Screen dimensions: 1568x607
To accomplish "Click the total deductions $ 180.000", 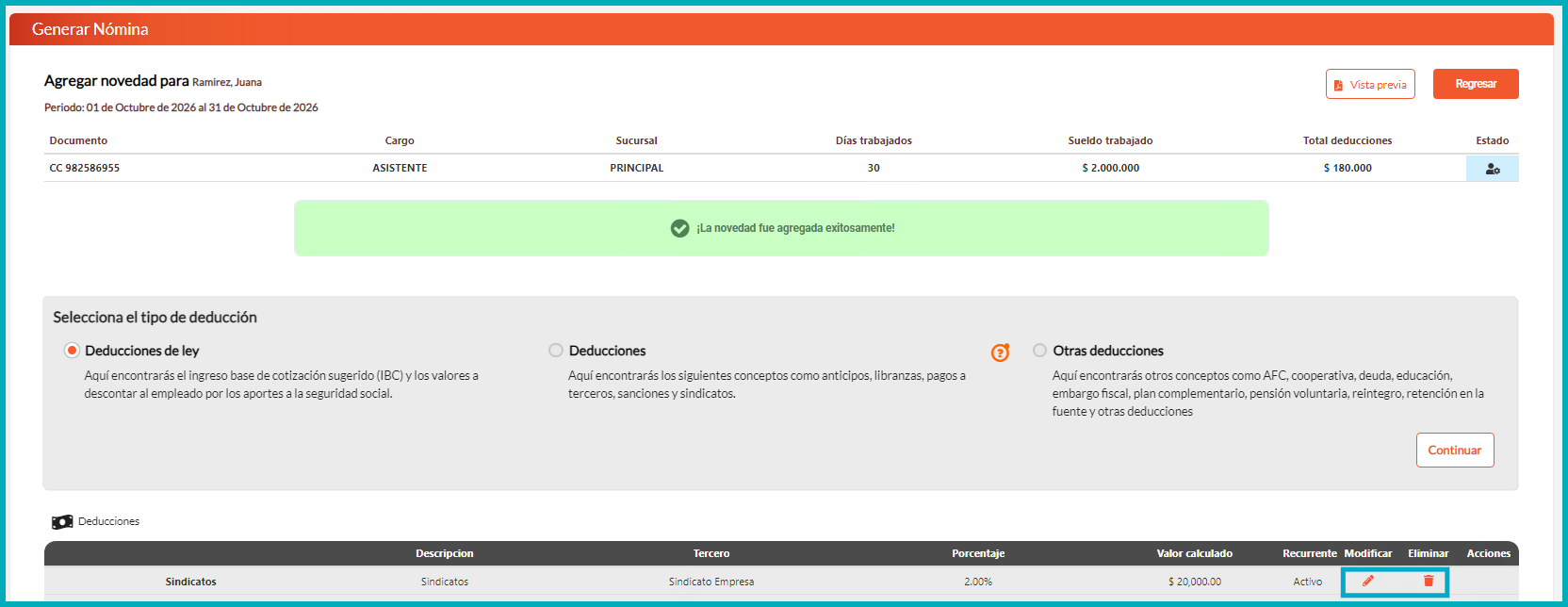I will coord(1347,168).
